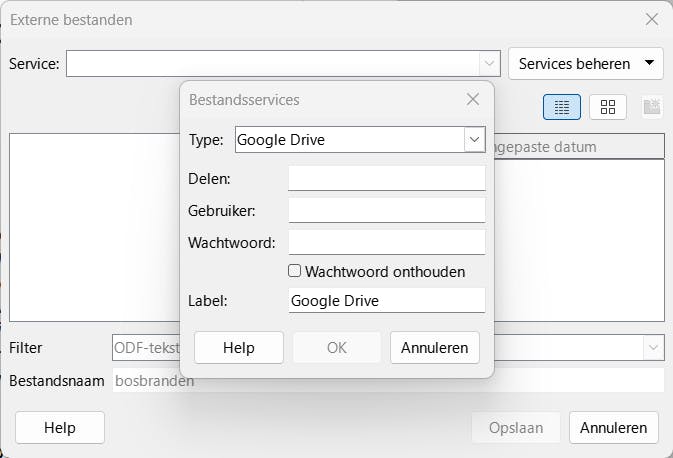
Task: Enable Wachtwoord onthouden checkbox
Action: [x=295, y=271]
